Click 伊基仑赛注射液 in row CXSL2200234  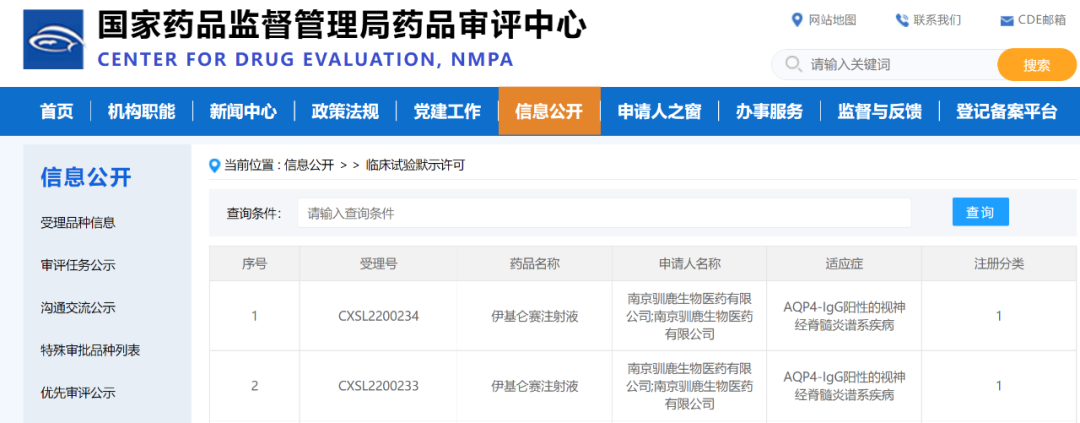pos(534,317)
